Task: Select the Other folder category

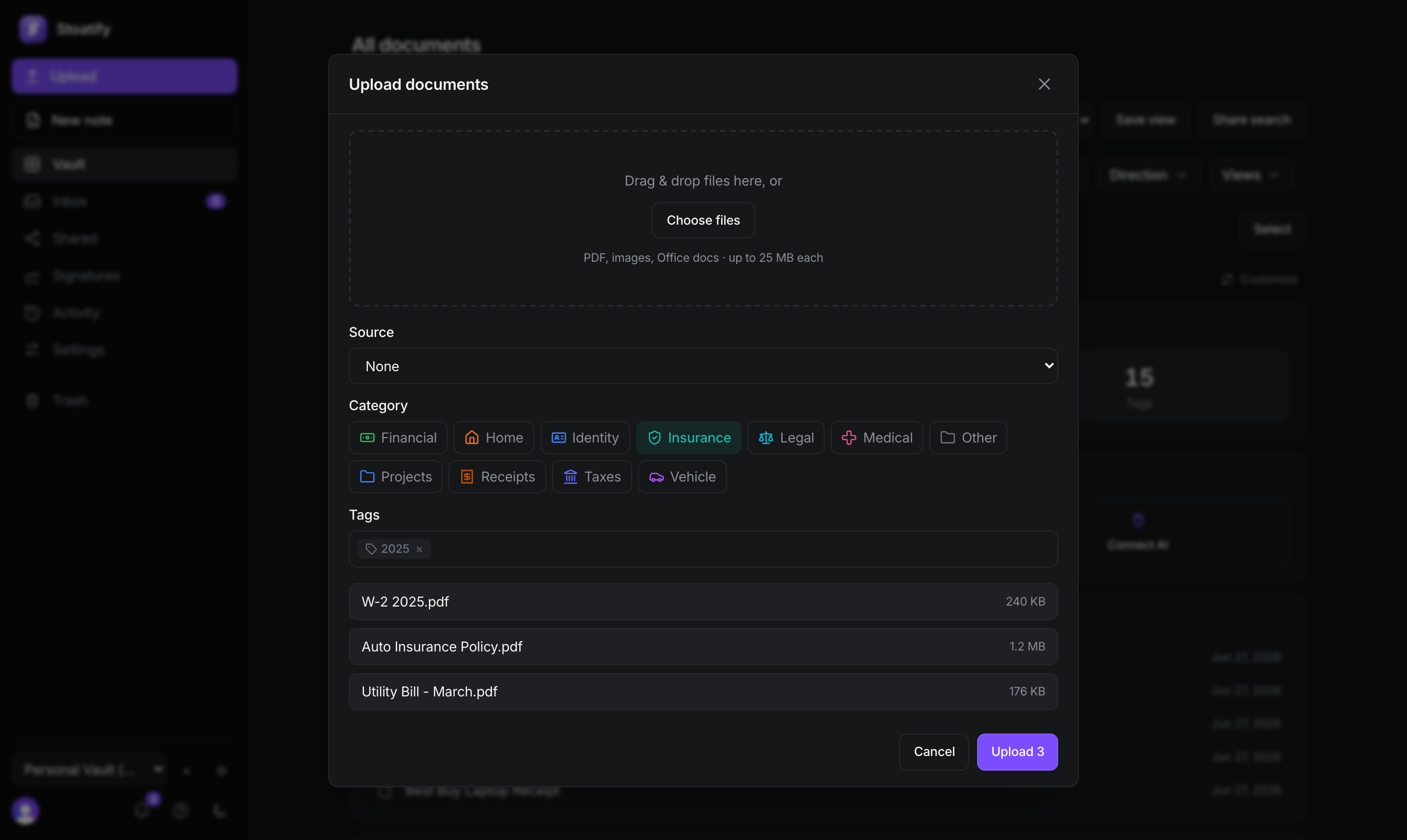Action: pos(968,438)
